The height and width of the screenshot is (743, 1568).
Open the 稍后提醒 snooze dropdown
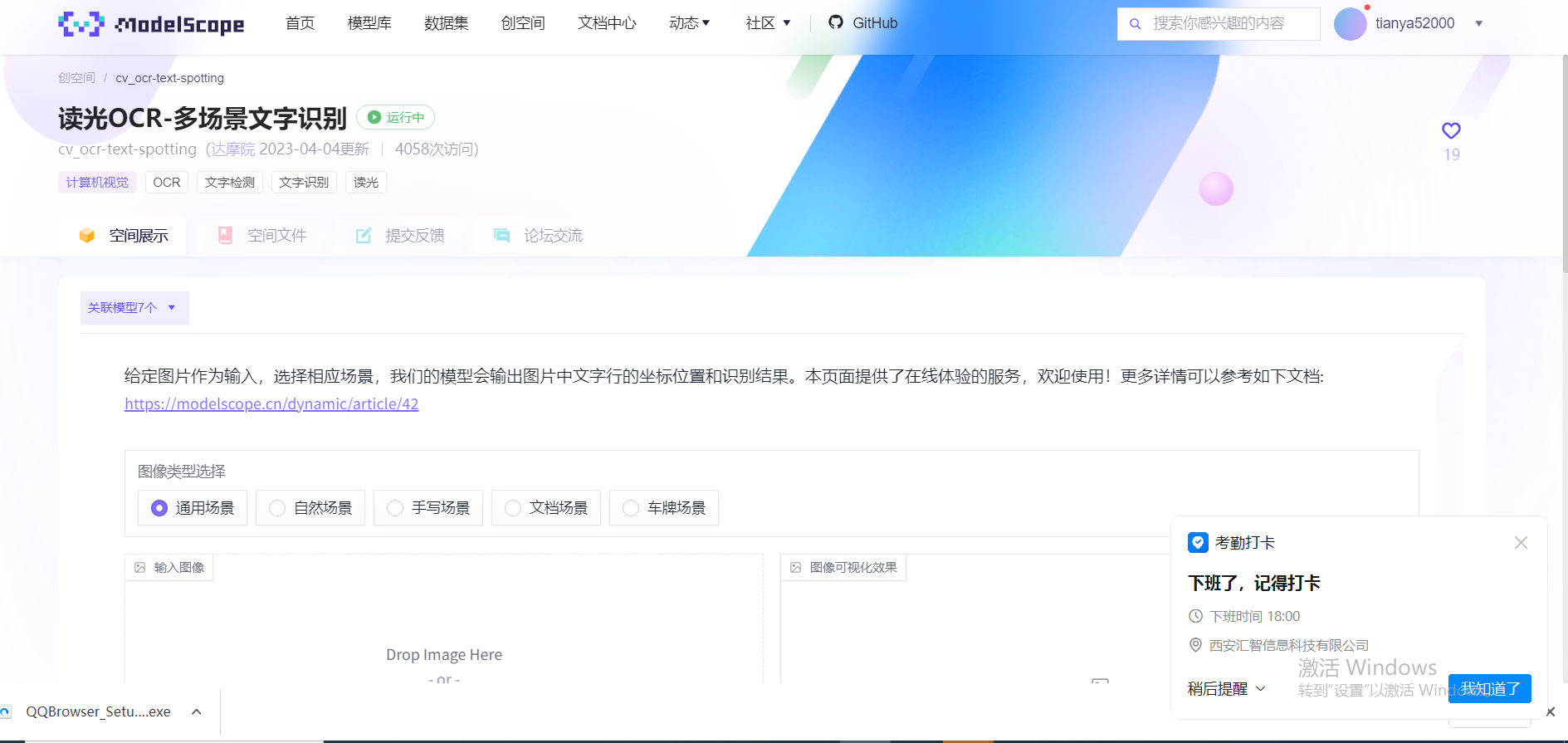pyautogui.click(x=1227, y=689)
